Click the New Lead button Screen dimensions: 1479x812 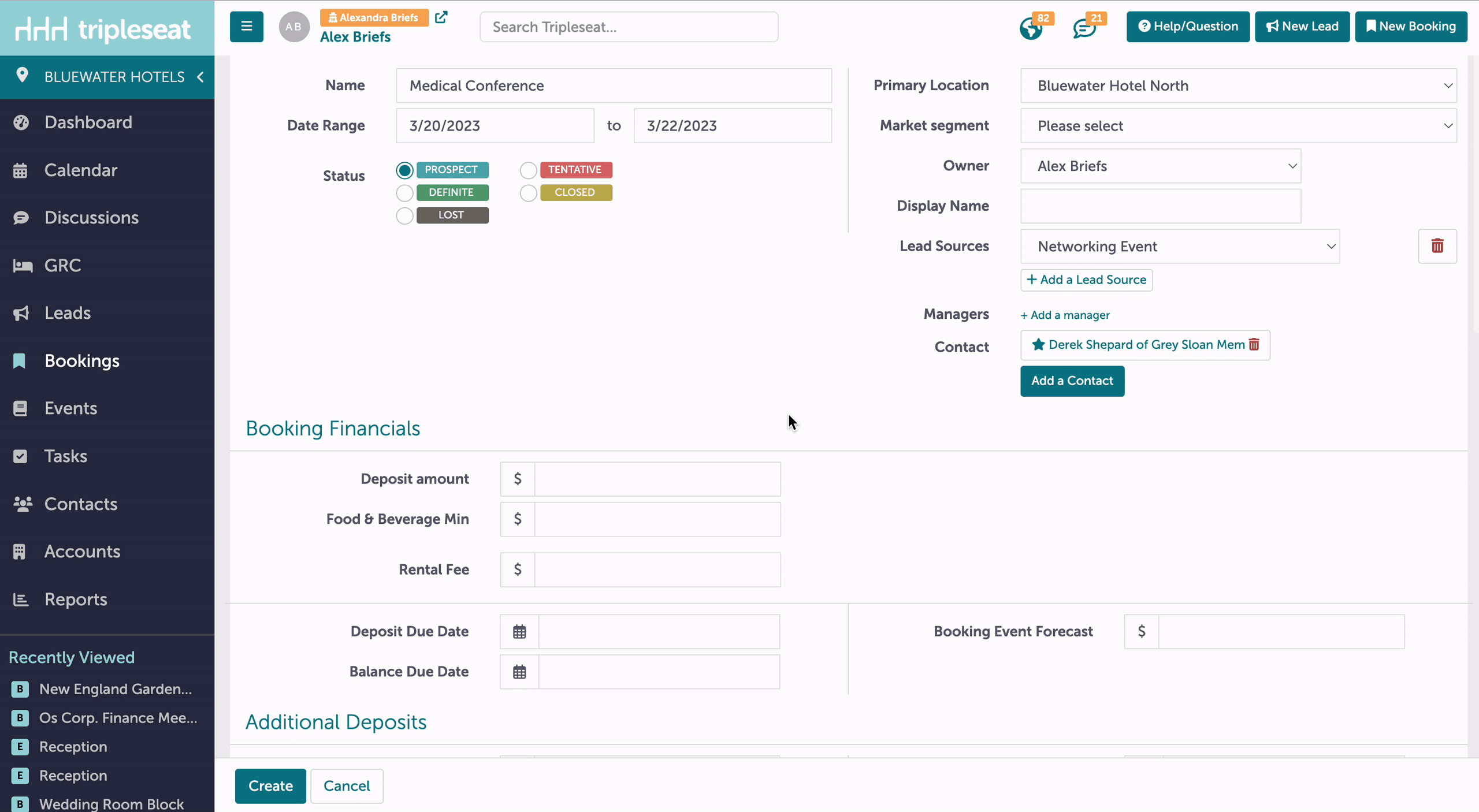tap(1302, 27)
